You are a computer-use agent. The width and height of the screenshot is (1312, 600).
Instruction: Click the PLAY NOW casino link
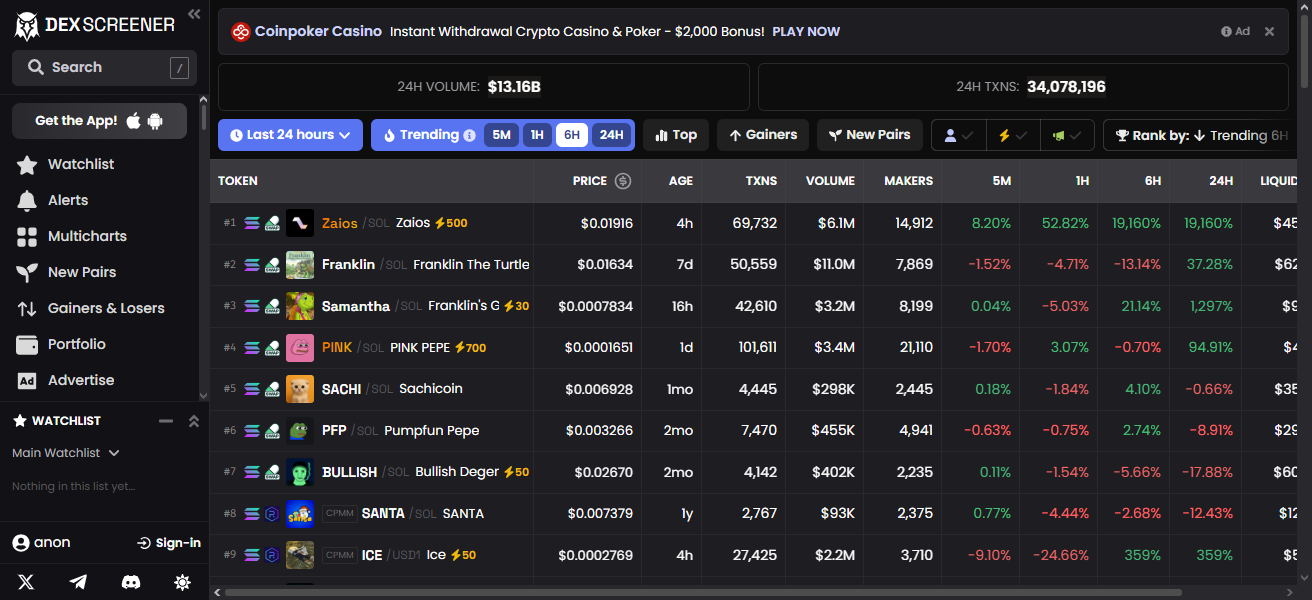[806, 31]
